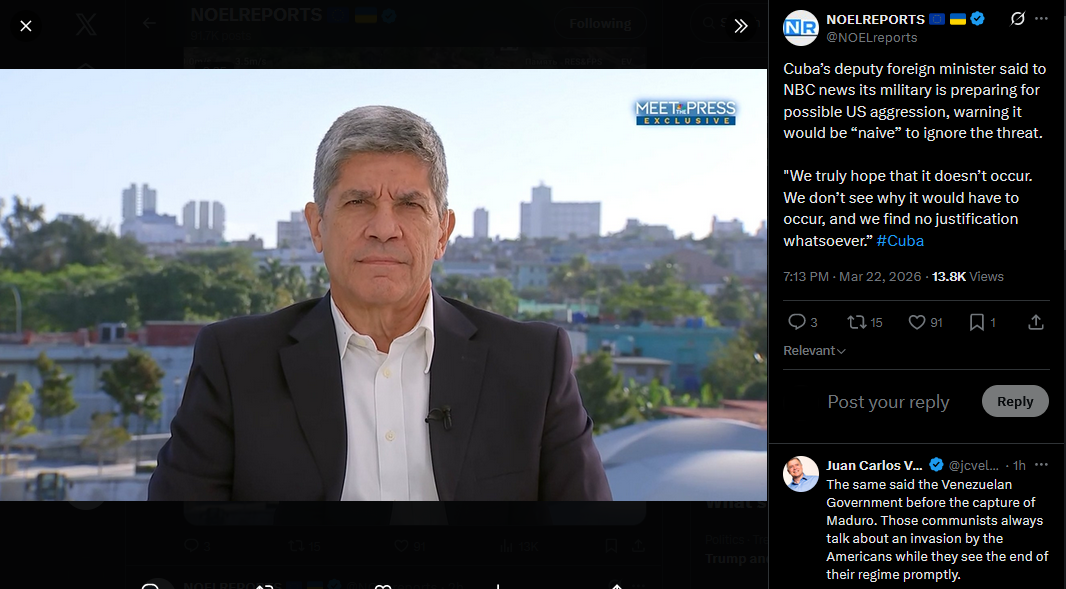Open more options on Juan Carlos reply
This screenshot has width=1066, height=589.
[x=1042, y=465]
